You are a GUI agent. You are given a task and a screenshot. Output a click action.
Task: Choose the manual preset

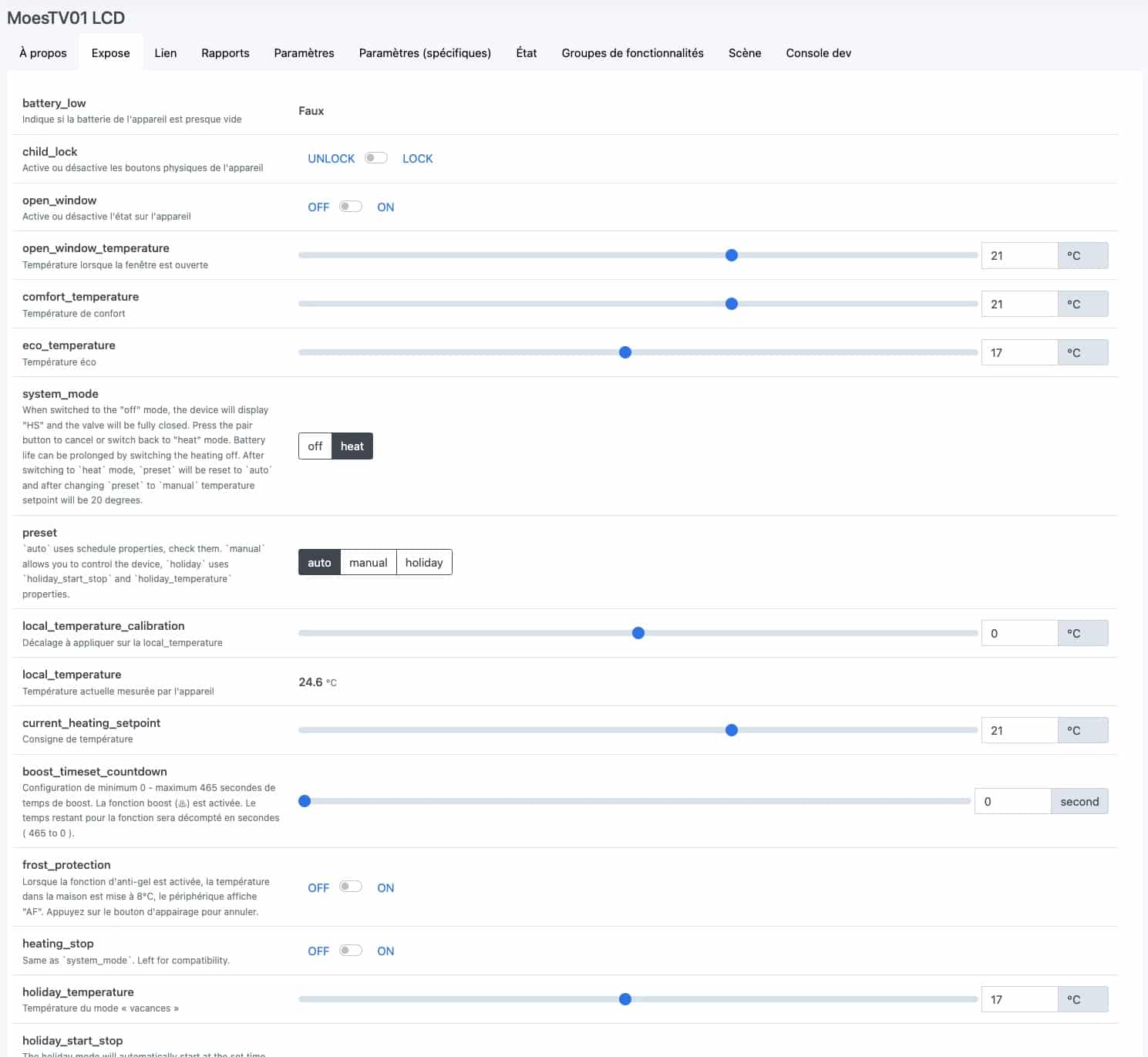[369, 562]
